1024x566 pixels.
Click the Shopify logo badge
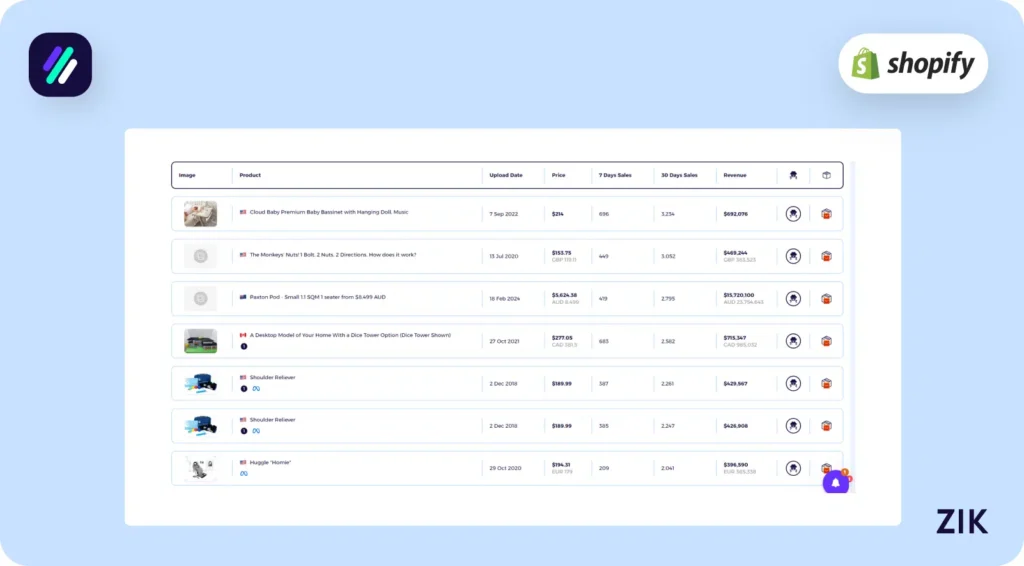(913, 64)
